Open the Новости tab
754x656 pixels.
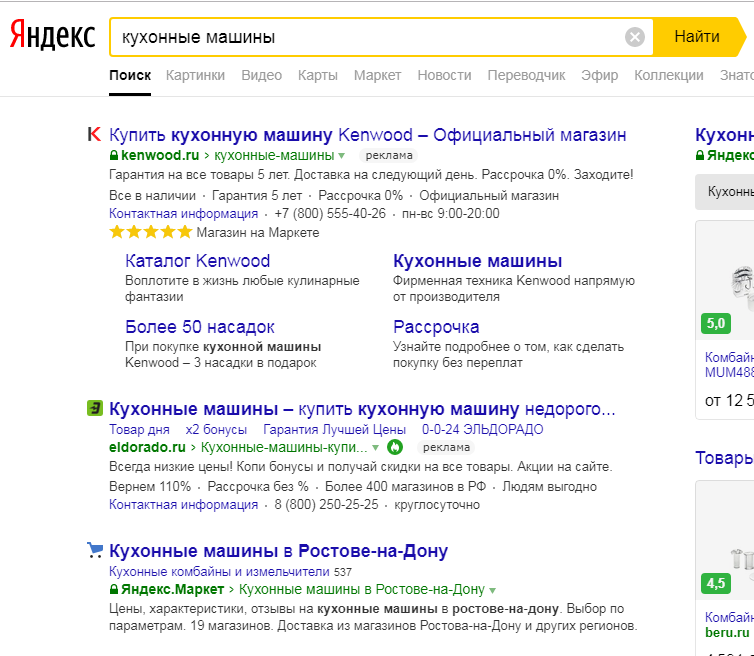tap(444, 76)
